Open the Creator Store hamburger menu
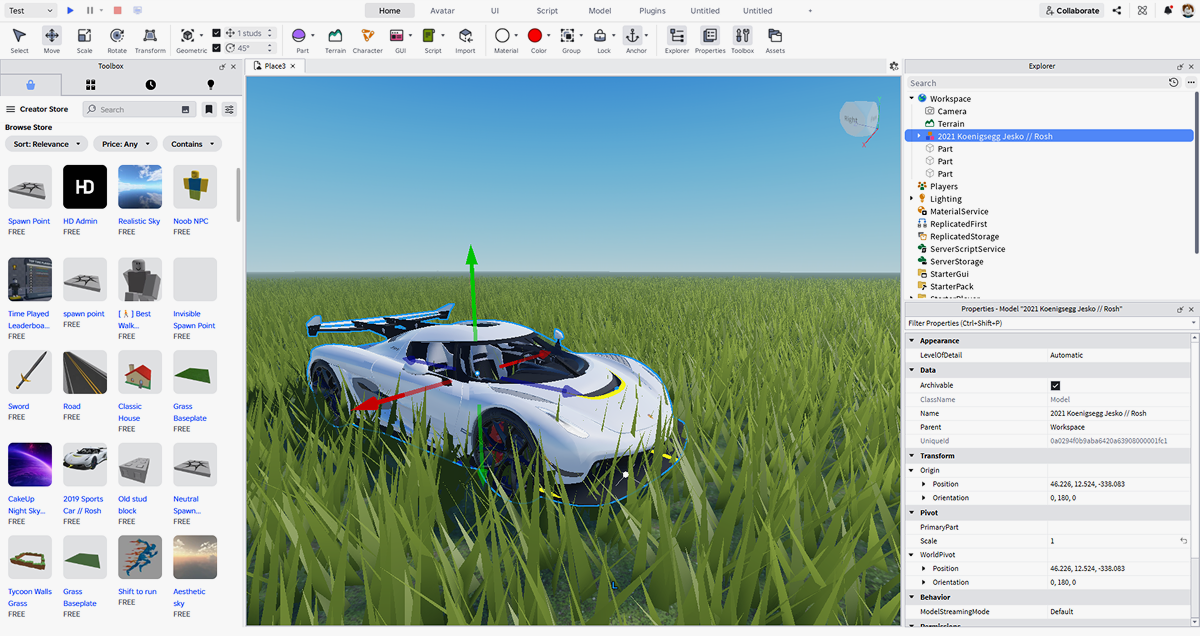The width and height of the screenshot is (1200, 636). pos(10,109)
